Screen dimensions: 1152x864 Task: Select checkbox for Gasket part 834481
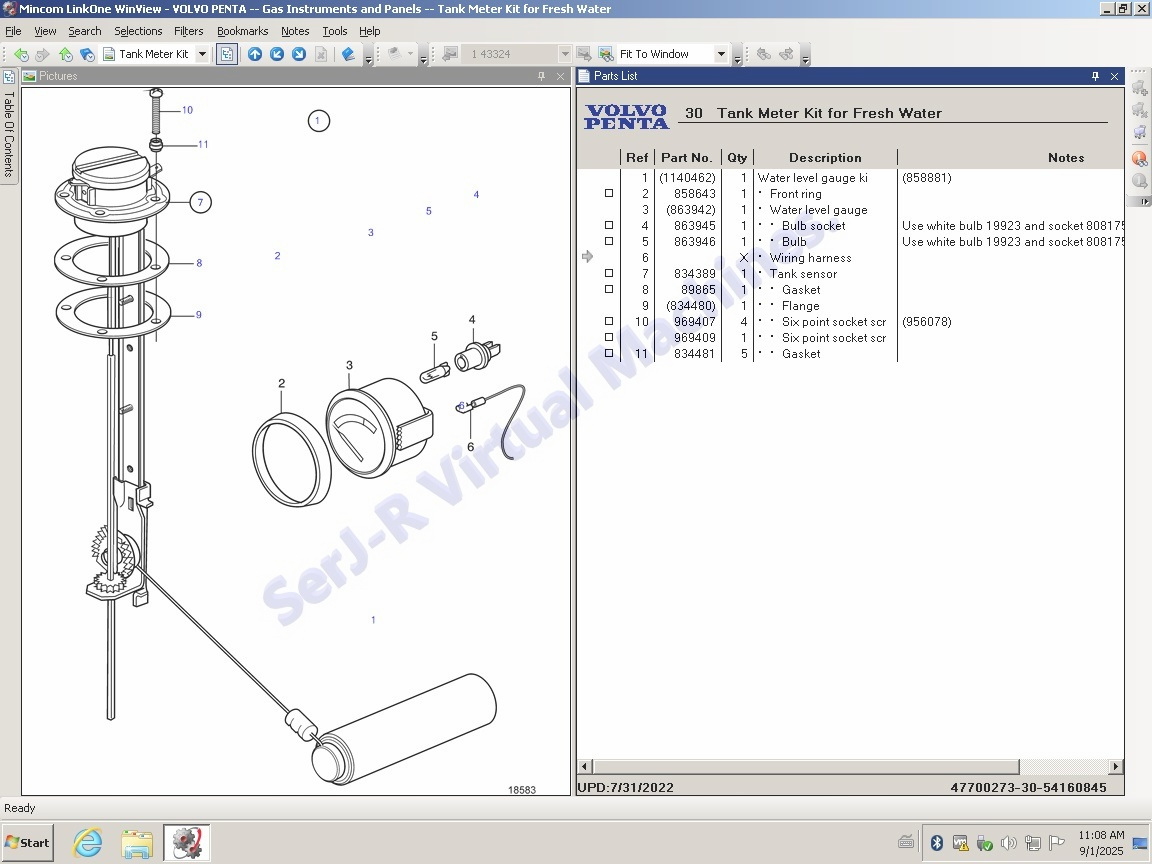609,354
